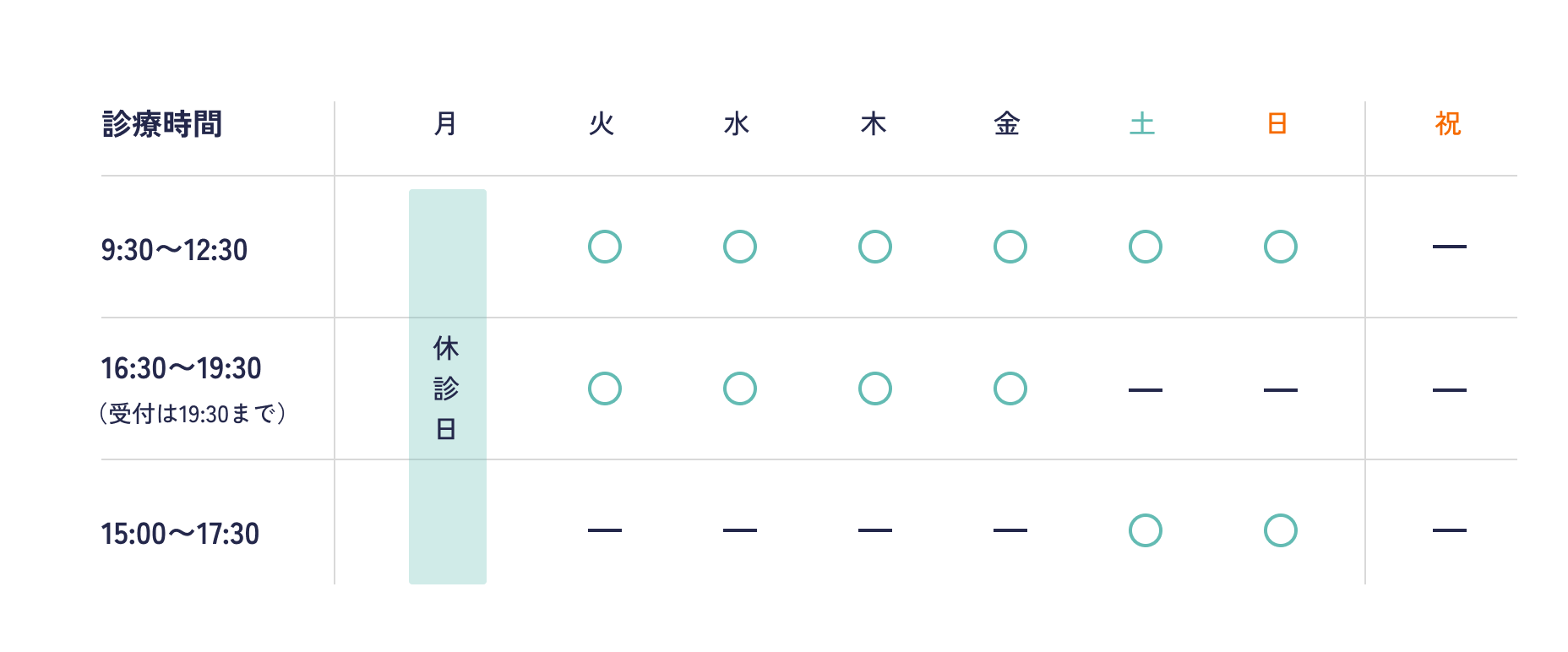Click the green 土 column header
The width and height of the screenshot is (1568, 652).
pyautogui.click(x=1142, y=124)
